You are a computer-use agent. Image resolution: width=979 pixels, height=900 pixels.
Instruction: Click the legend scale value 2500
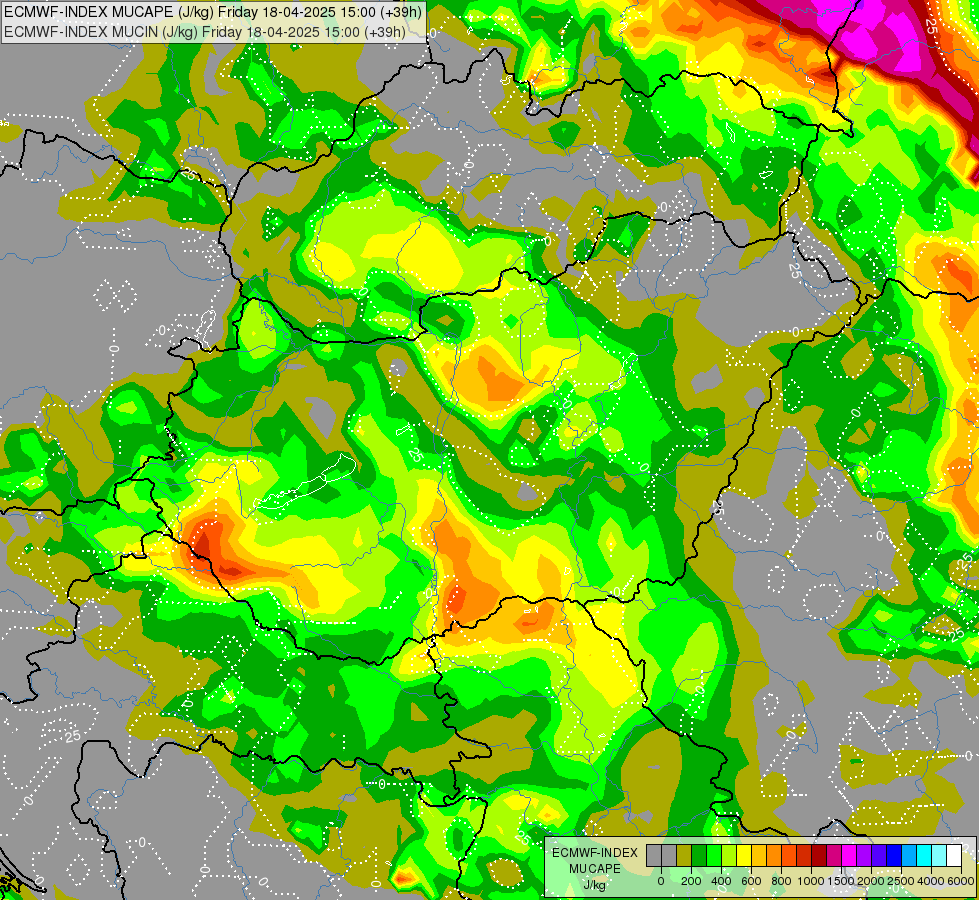pos(901,881)
